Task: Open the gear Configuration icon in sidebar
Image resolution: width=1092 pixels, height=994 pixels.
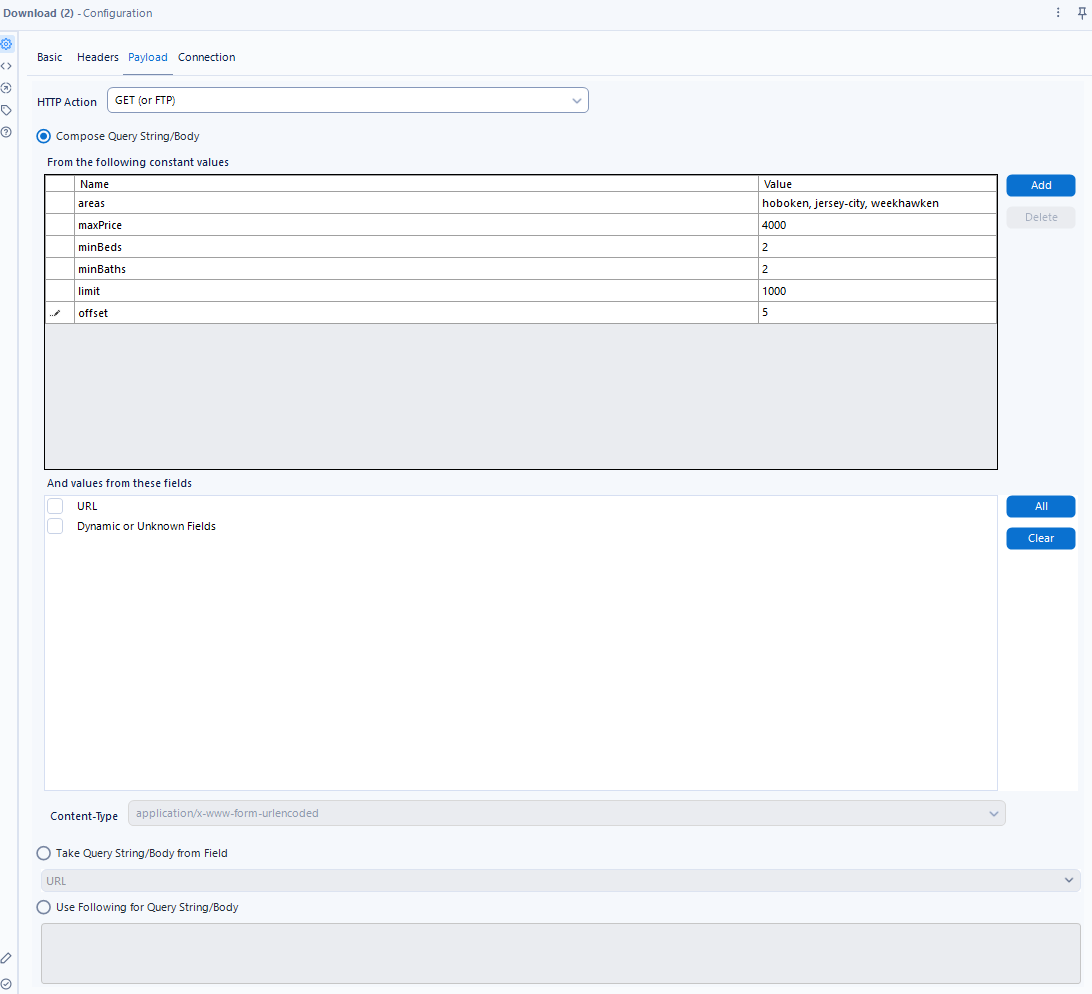Action: coord(6,44)
